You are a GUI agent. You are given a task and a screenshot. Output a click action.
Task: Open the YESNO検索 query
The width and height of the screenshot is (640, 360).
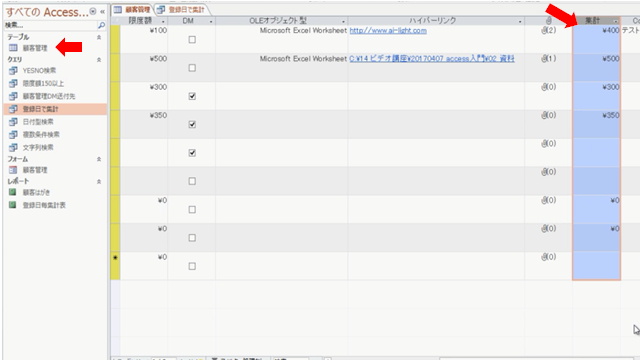coord(39,71)
